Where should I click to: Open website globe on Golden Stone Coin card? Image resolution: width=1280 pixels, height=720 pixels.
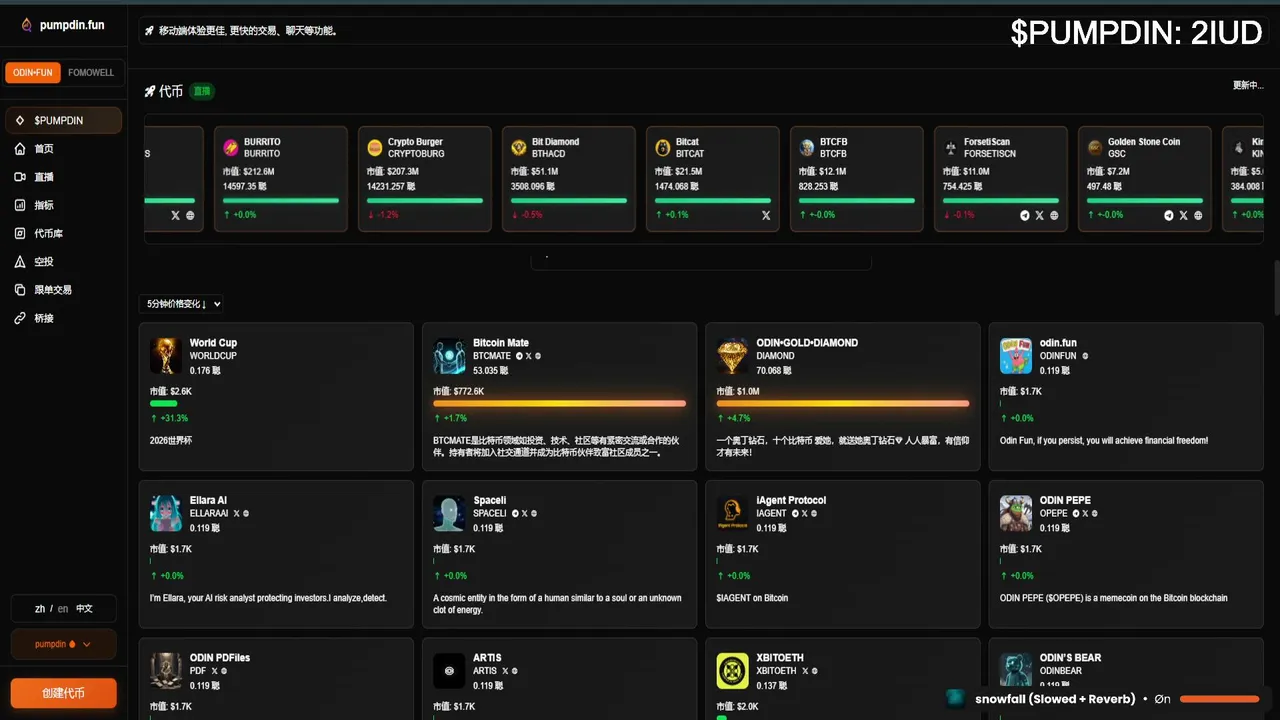[x=1198, y=215]
